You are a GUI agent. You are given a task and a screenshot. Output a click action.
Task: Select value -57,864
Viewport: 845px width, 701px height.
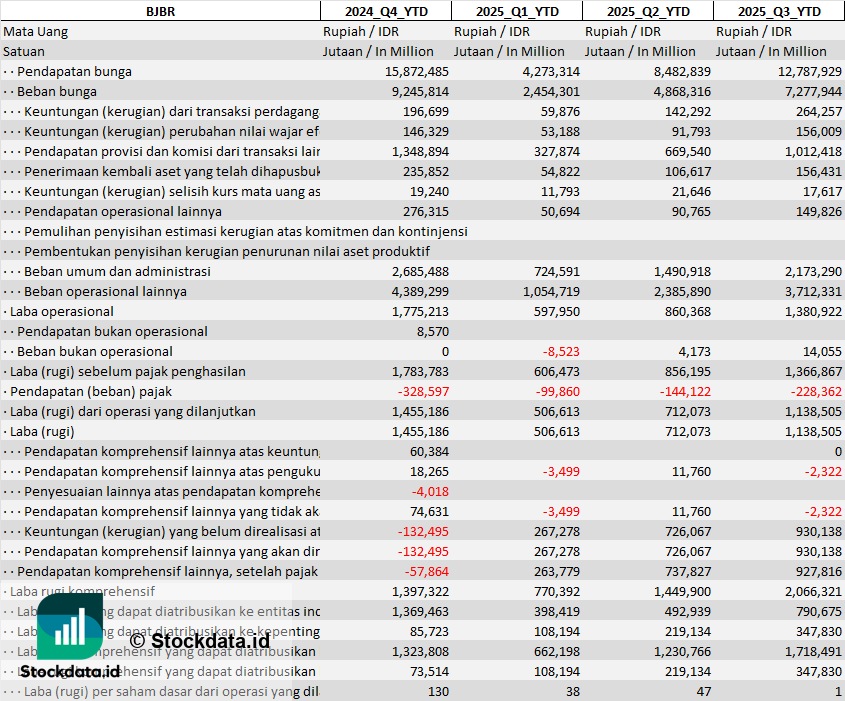427,571
